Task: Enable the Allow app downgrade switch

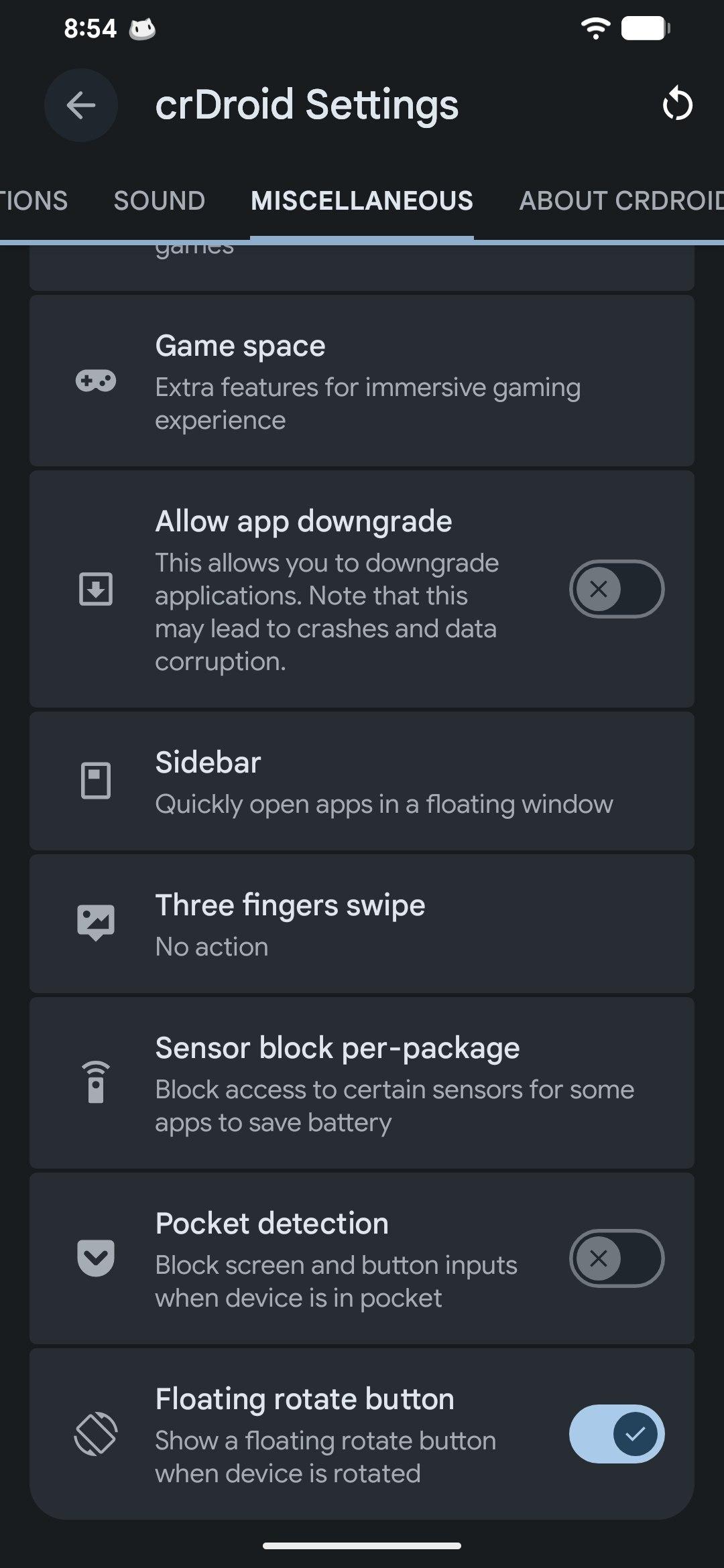Action: pyautogui.click(x=617, y=589)
